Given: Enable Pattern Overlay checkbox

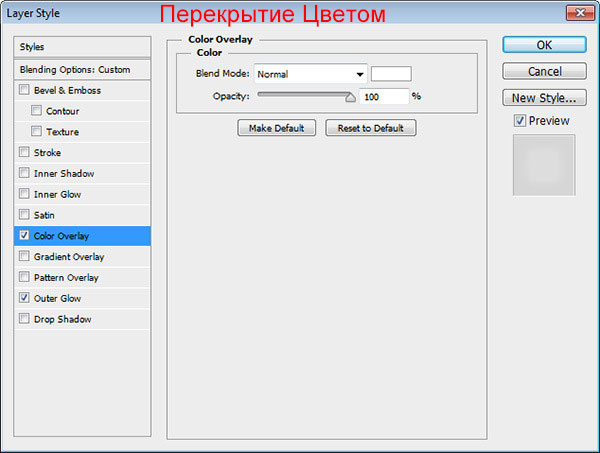Looking at the screenshot, I should tap(24, 277).
